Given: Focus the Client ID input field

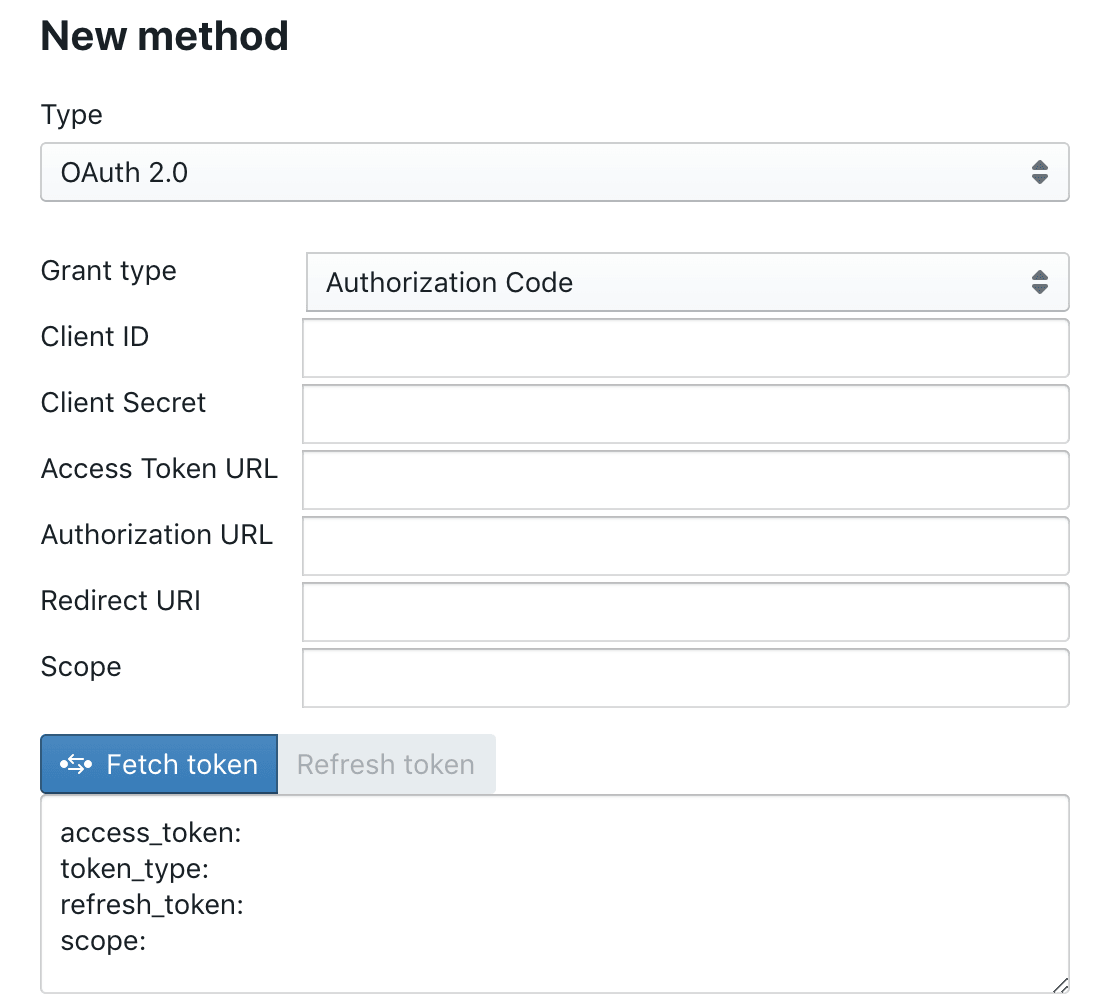Looking at the screenshot, I should (685, 348).
